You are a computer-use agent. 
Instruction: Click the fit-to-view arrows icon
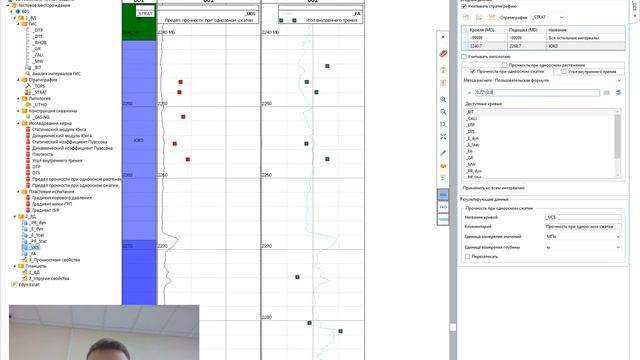pyautogui.click(x=443, y=137)
